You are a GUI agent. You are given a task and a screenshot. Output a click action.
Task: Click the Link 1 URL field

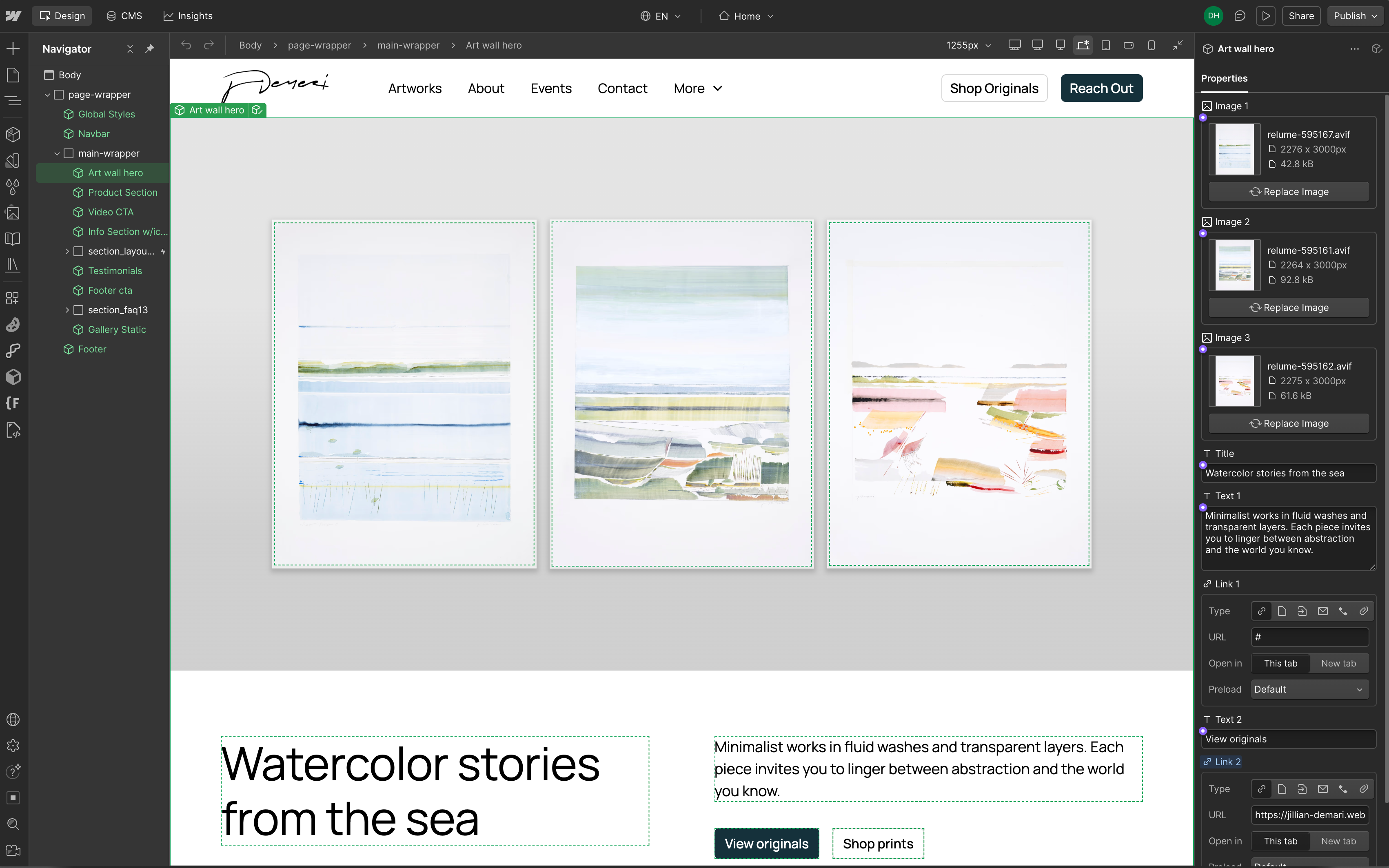point(1309,637)
